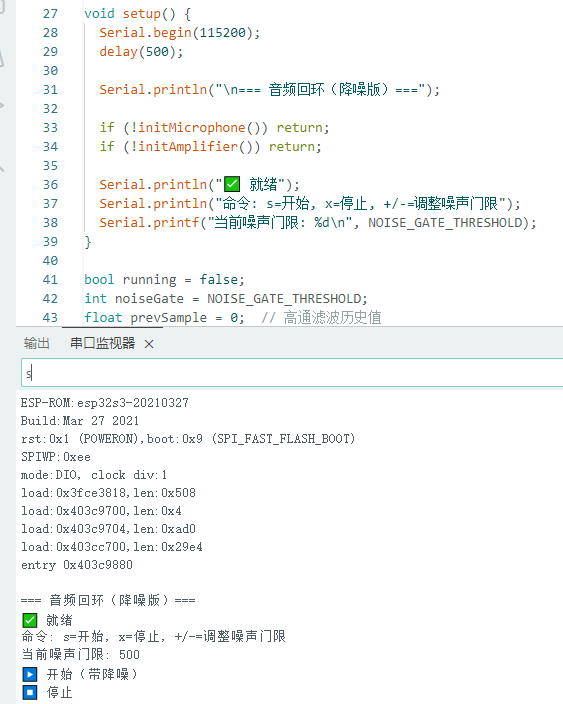Click 'if (!initMicrophone()) return;' line

tap(214, 128)
